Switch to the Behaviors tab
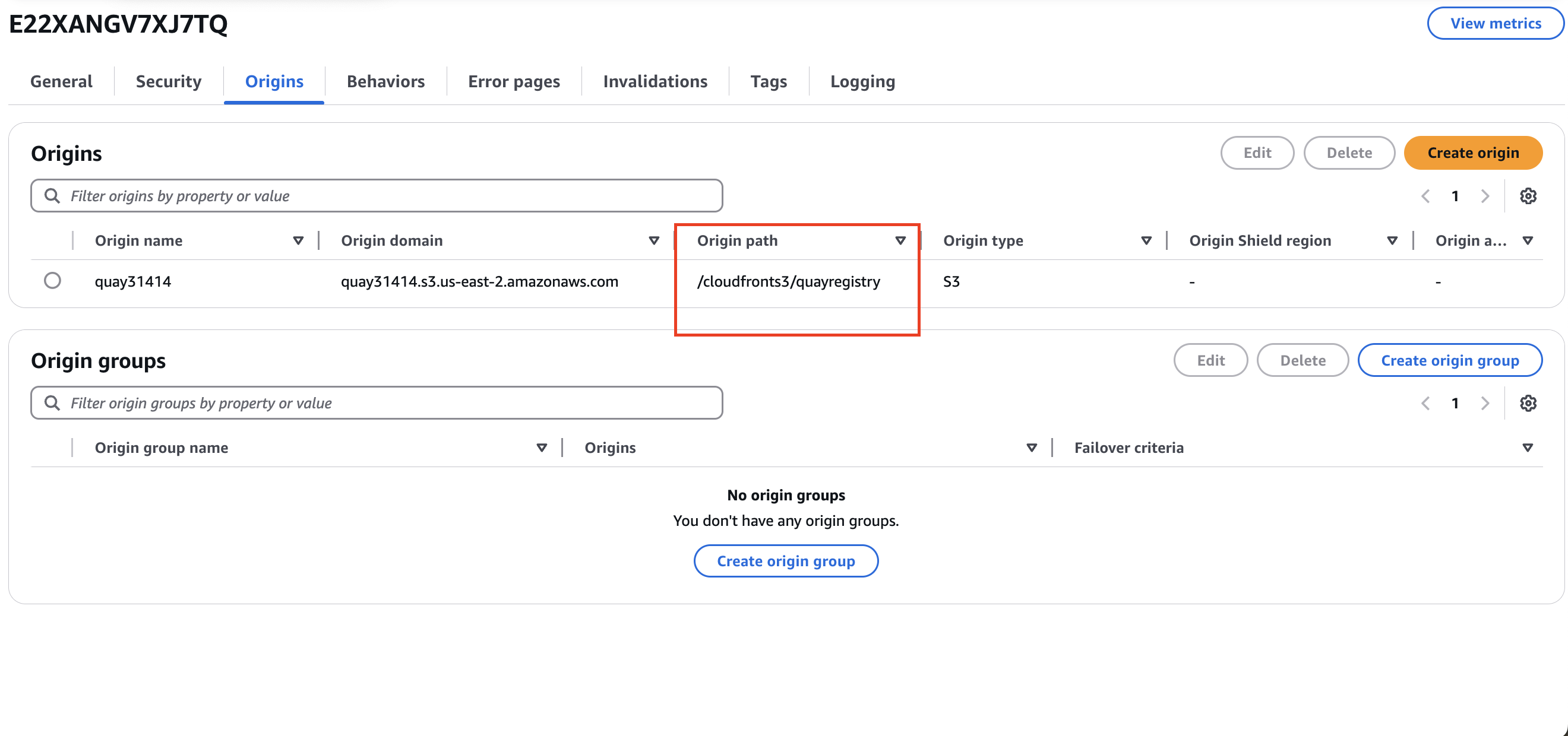This screenshot has height=736, width=1568. click(385, 81)
